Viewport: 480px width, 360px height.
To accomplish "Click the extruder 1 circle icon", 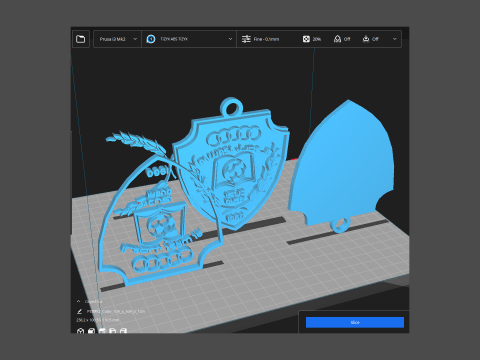I will click(151, 39).
